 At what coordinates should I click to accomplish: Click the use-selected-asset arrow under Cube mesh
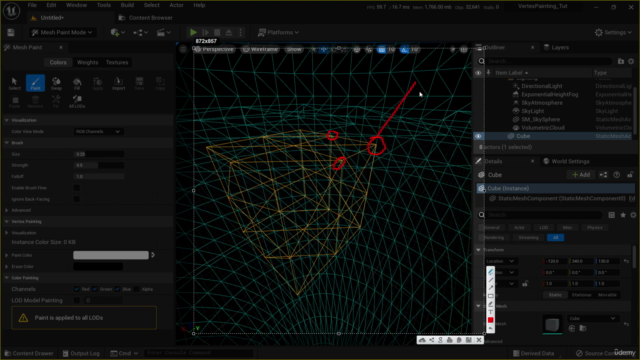[x=572, y=329]
